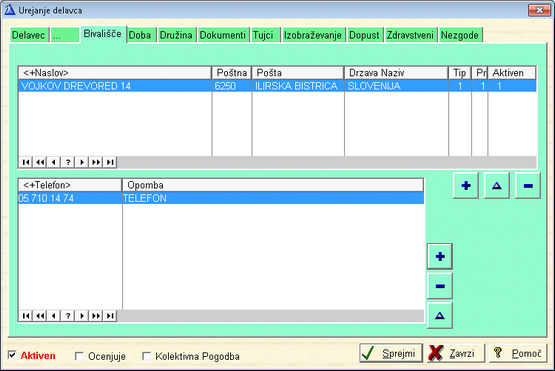This screenshot has height=371, width=555.
Task: Switch to the Dopust tab
Action: click(x=365, y=35)
